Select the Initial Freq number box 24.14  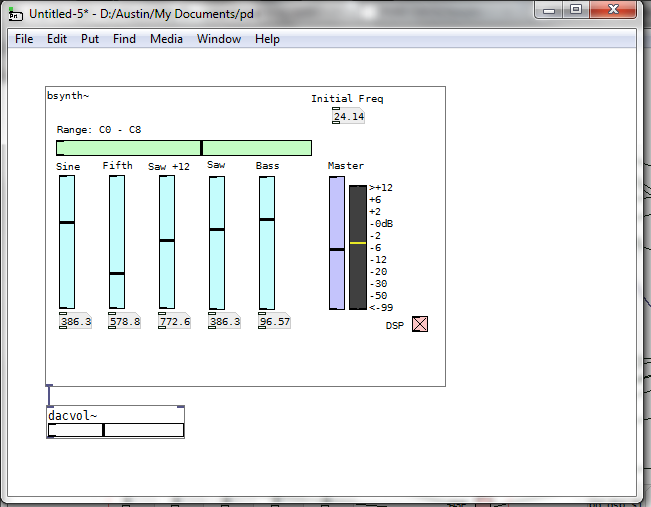pos(348,116)
